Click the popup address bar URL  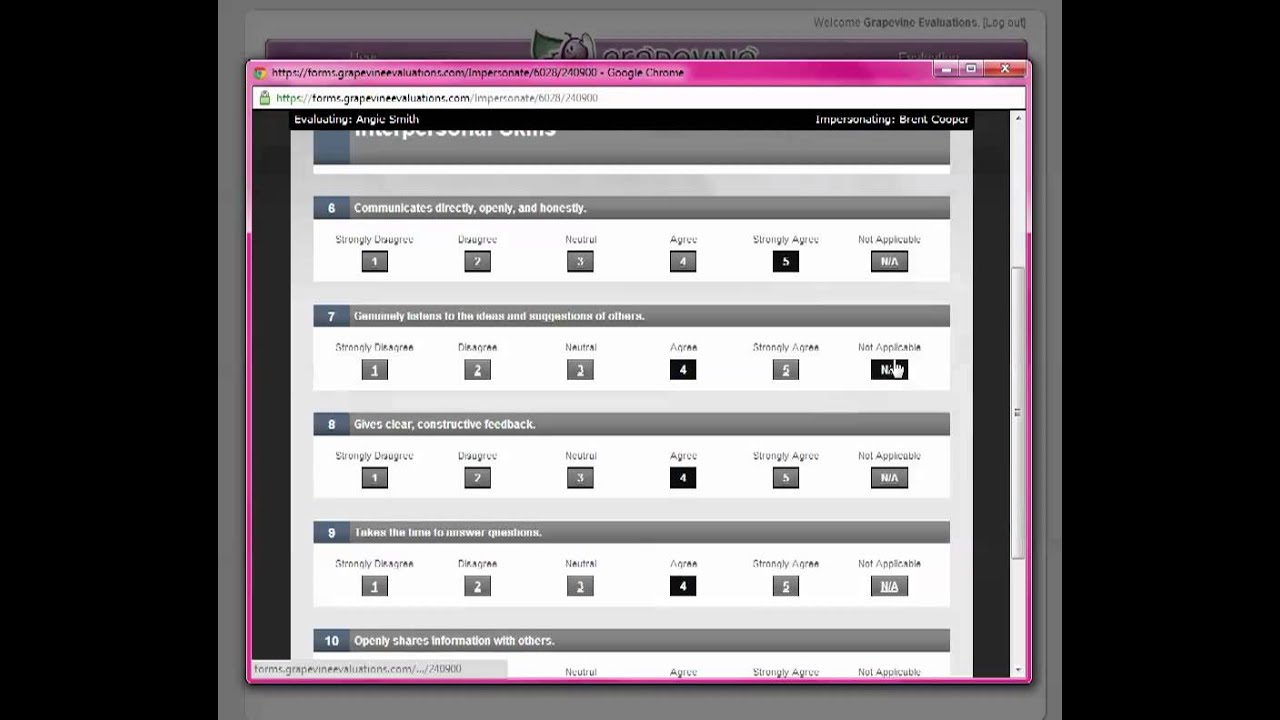coord(437,98)
